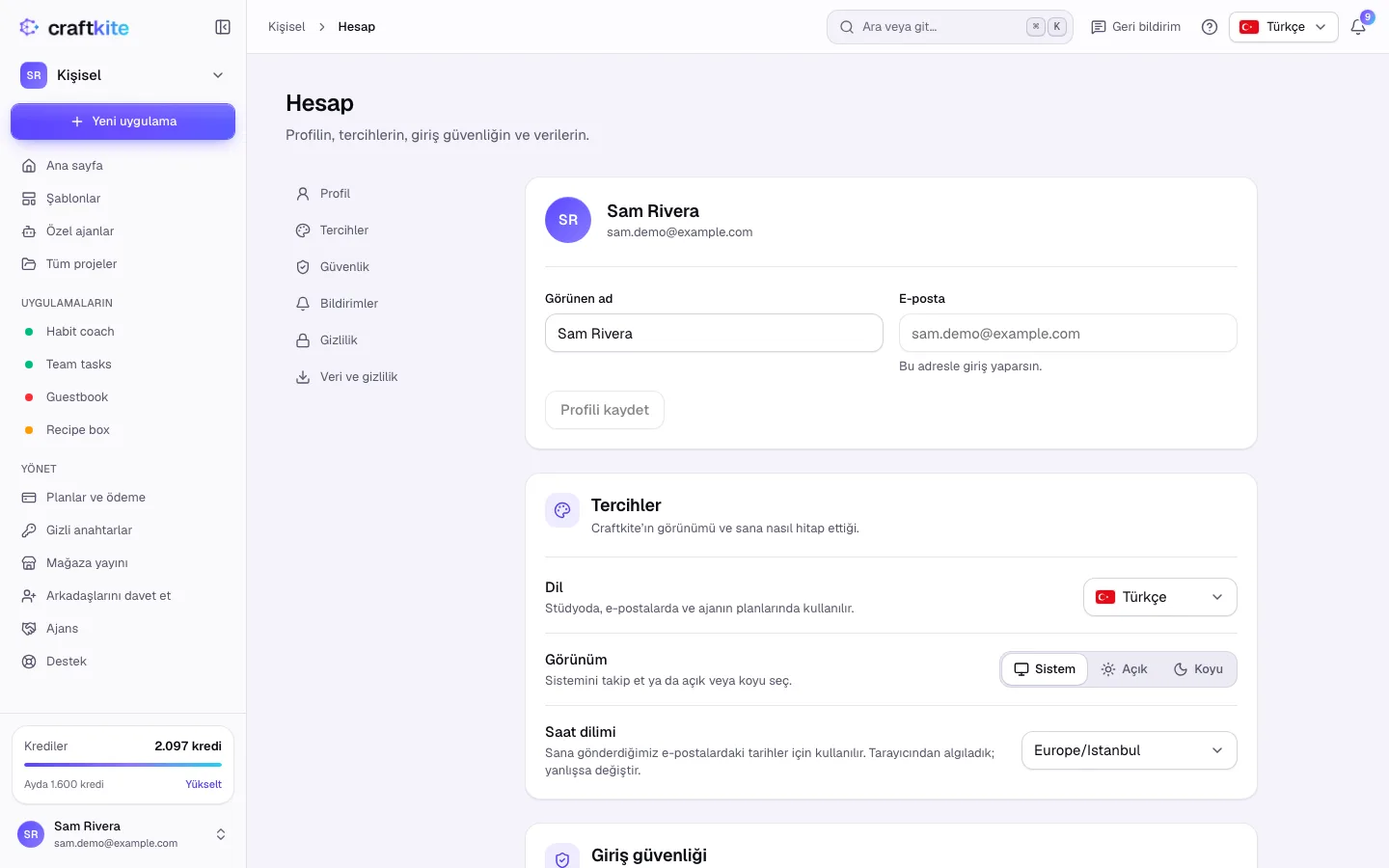
Task: Switch appearance to Koyu
Action: (1198, 669)
